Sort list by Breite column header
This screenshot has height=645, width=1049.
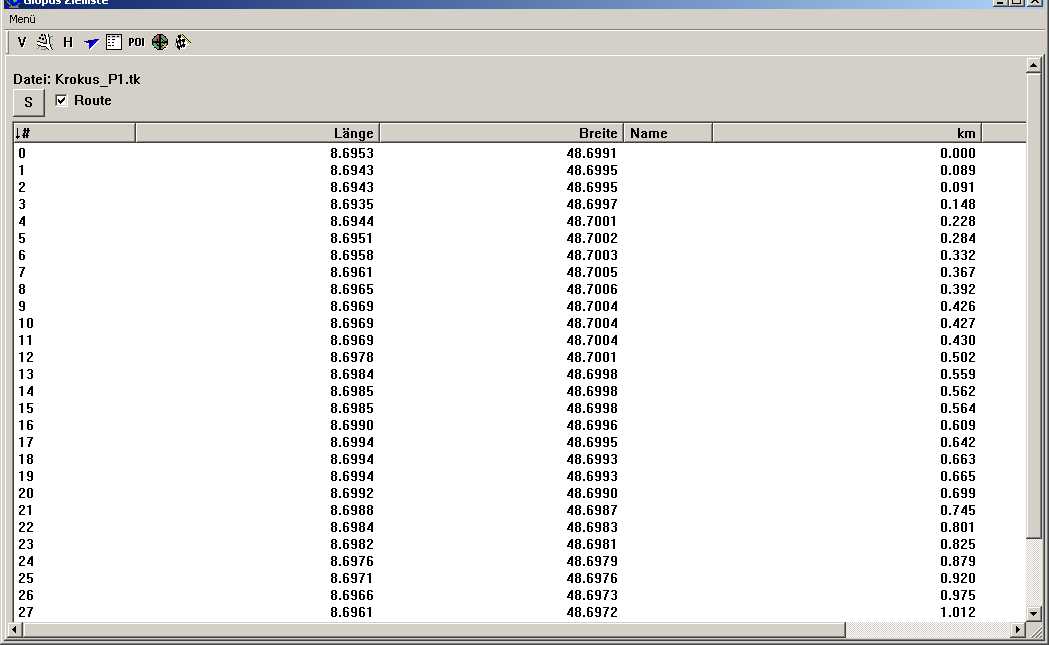(x=501, y=133)
